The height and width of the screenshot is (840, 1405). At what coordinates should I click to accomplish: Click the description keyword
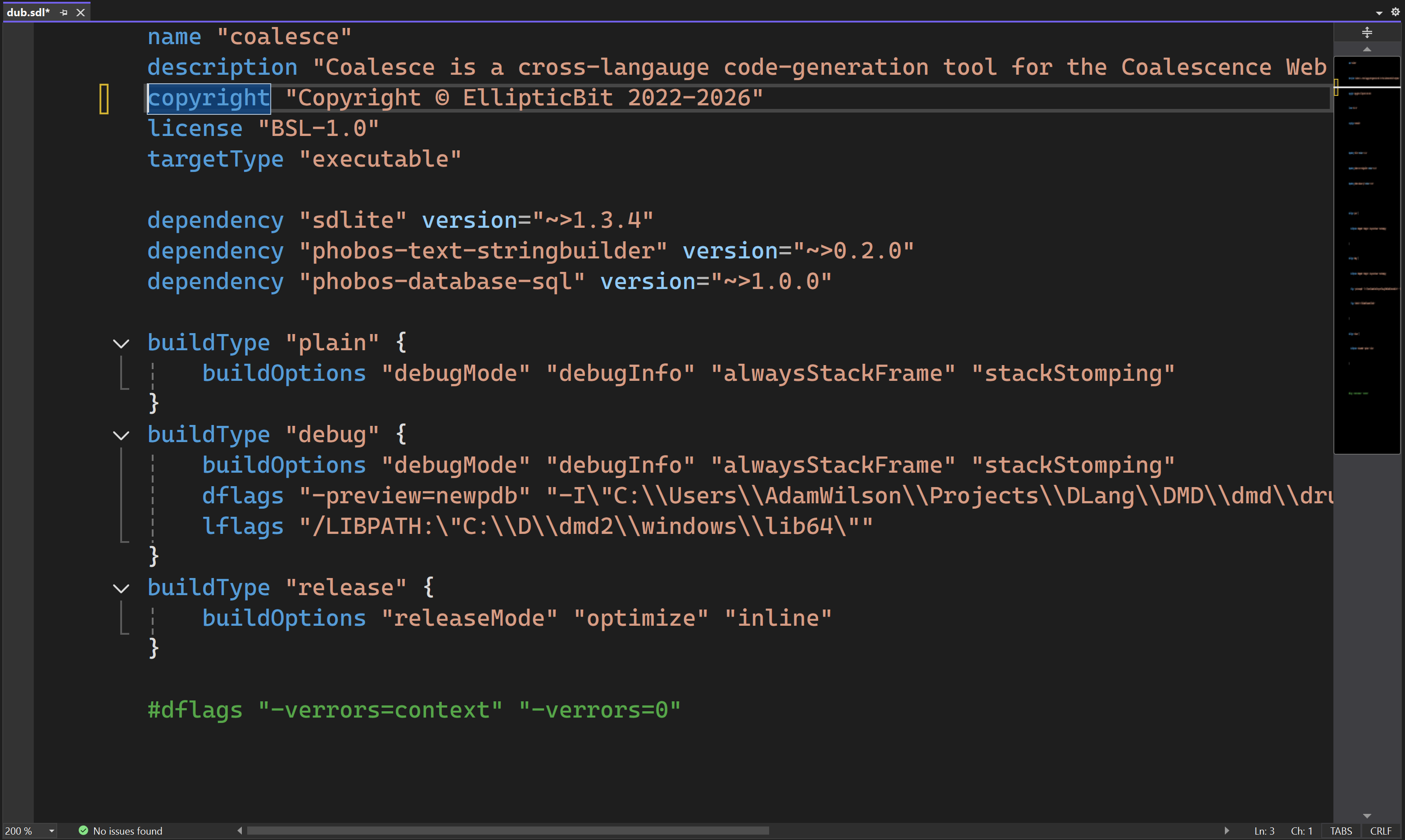click(222, 68)
